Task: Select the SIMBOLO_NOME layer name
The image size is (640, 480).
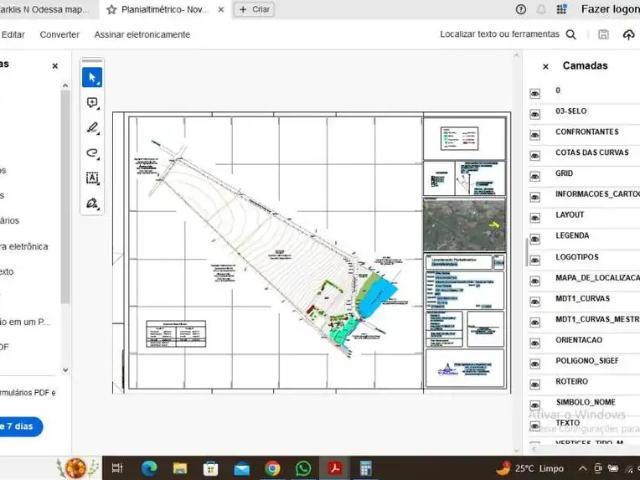Action: click(586, 402)
